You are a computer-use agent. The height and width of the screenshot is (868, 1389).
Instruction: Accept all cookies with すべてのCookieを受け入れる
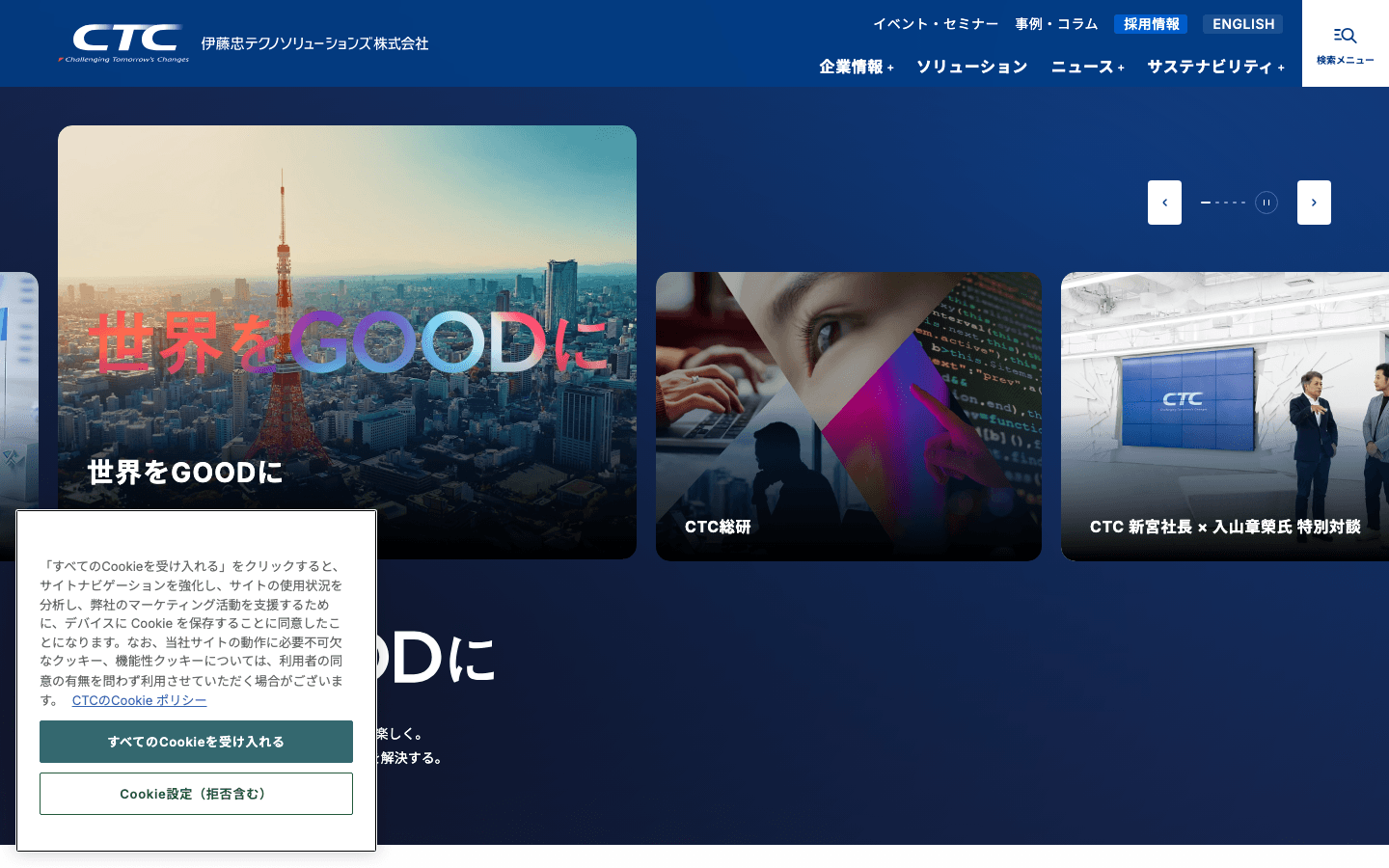(x=196, y=742)
